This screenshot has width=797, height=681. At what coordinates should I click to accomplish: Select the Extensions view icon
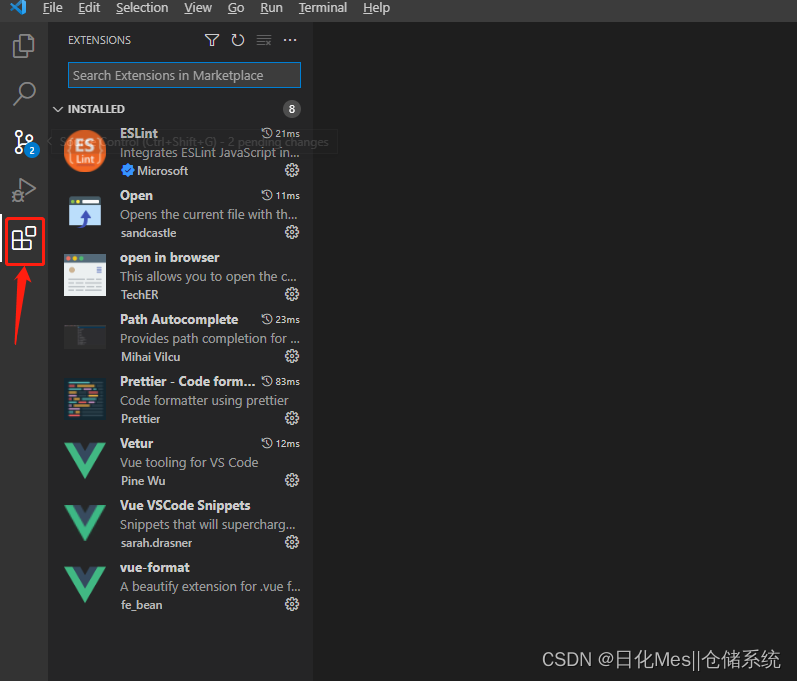click(x=24, y=238)
